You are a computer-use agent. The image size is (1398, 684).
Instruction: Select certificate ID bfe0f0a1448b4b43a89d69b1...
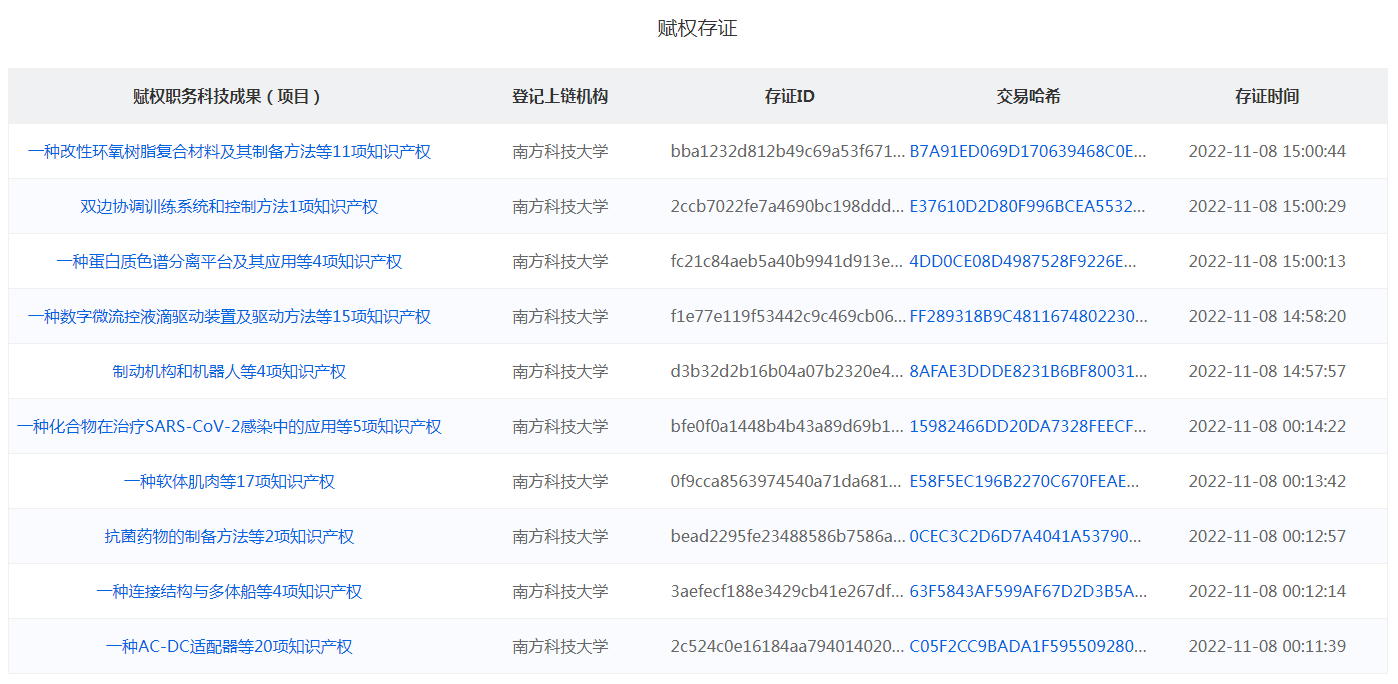[788, 427]
